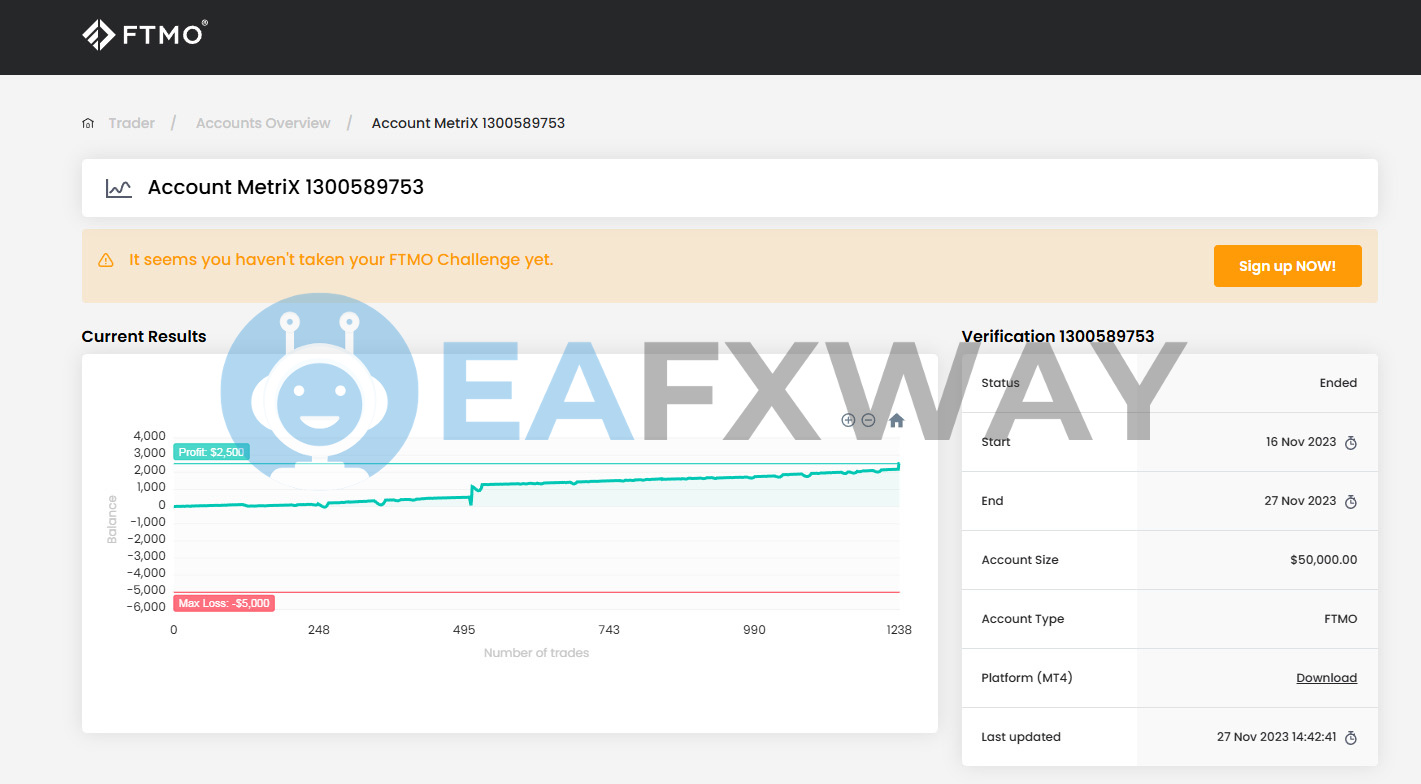Click the -6,000 y-axis tick label
Screen dimensions: 1421x784
tap(147, 607)
